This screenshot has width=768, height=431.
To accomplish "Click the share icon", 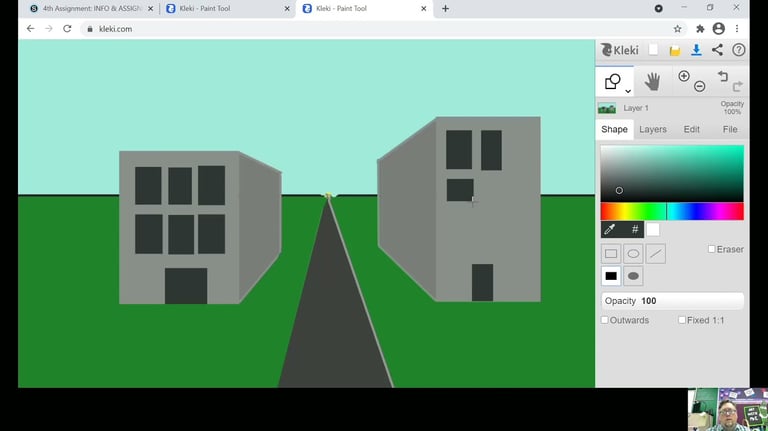I will pos(718,50).
